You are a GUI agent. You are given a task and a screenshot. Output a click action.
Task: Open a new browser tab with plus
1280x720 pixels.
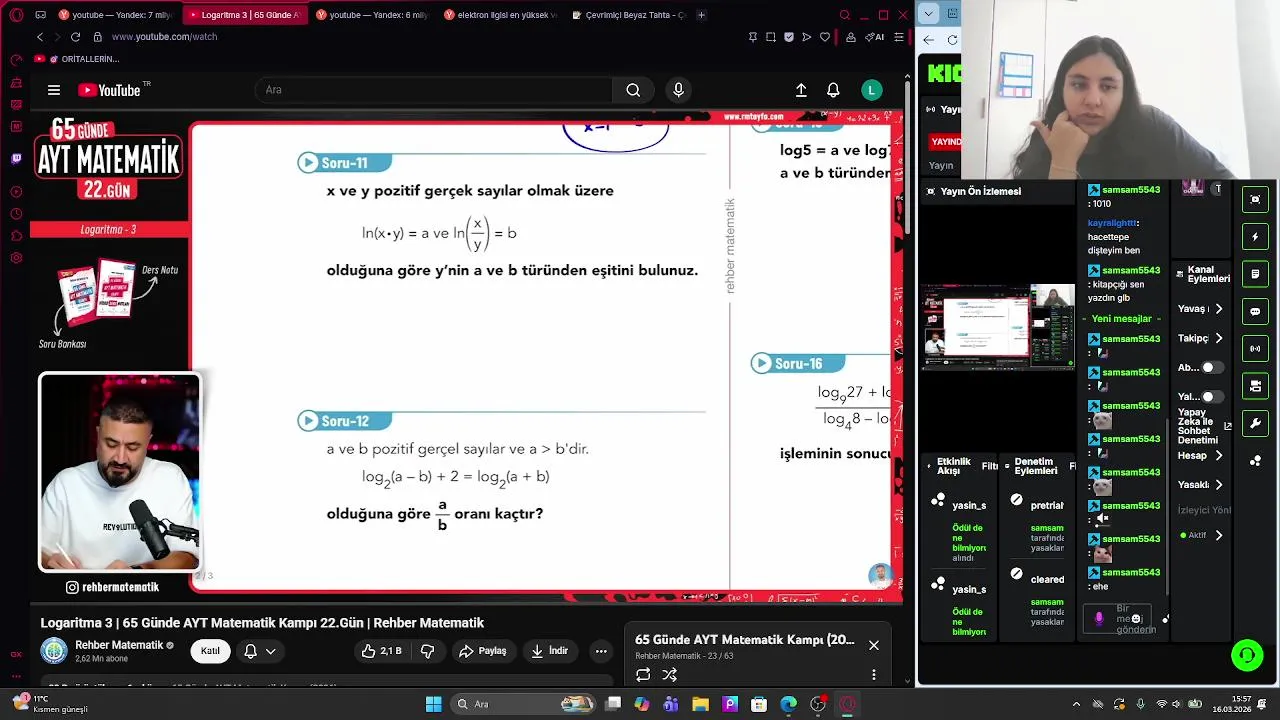tap(701, 15)
